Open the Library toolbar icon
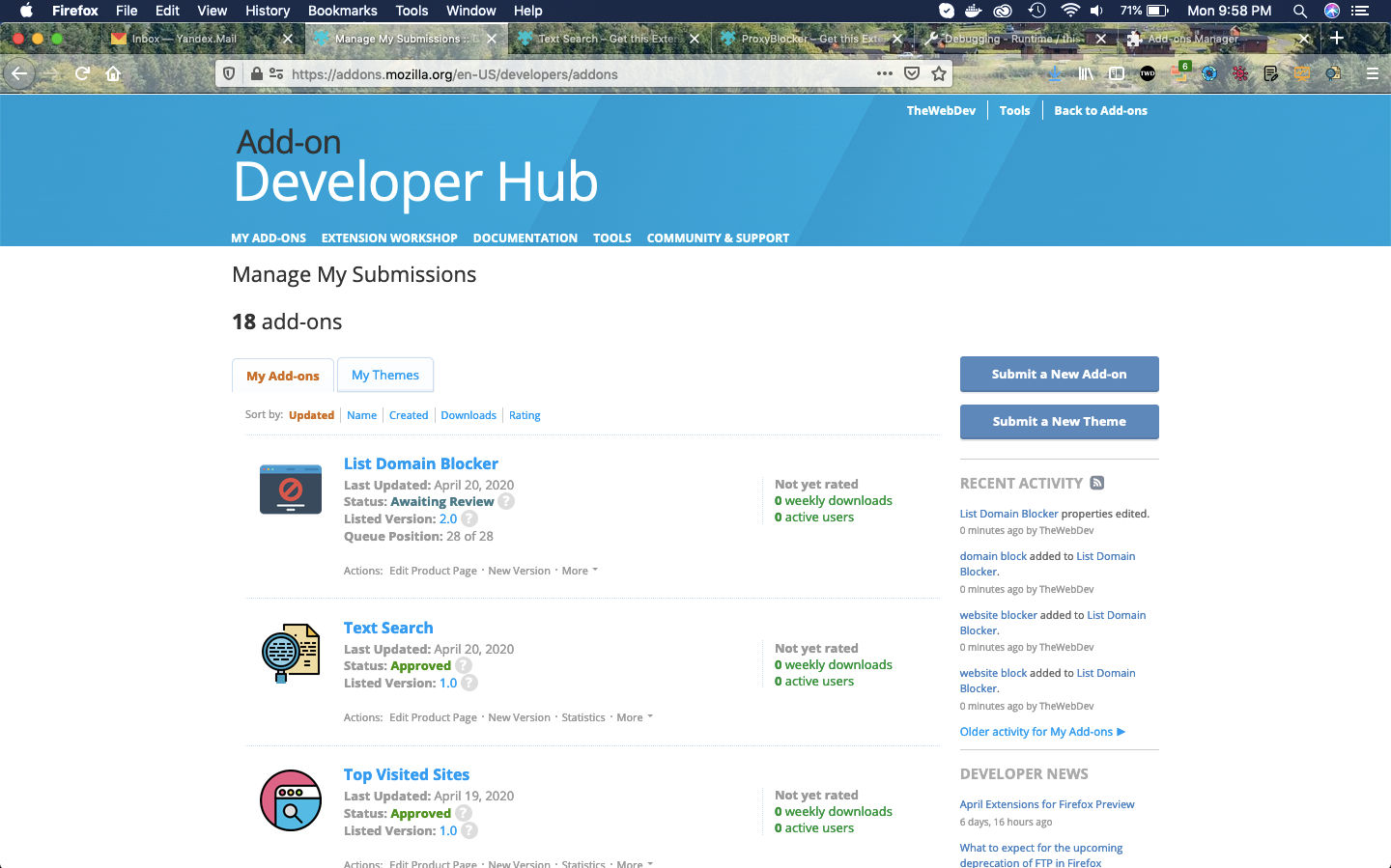This screenshot has height=868, width=1391. click(x=1086, y=73)
